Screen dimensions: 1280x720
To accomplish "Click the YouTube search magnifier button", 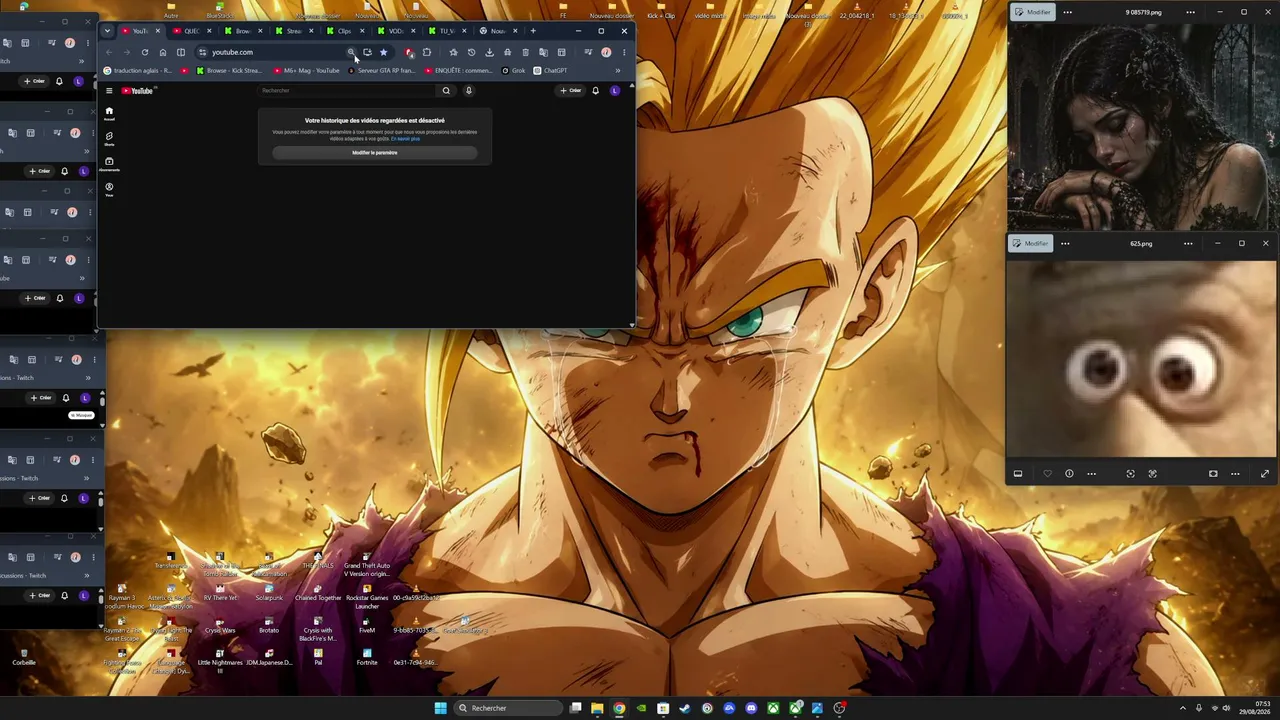I will [446, 91].
